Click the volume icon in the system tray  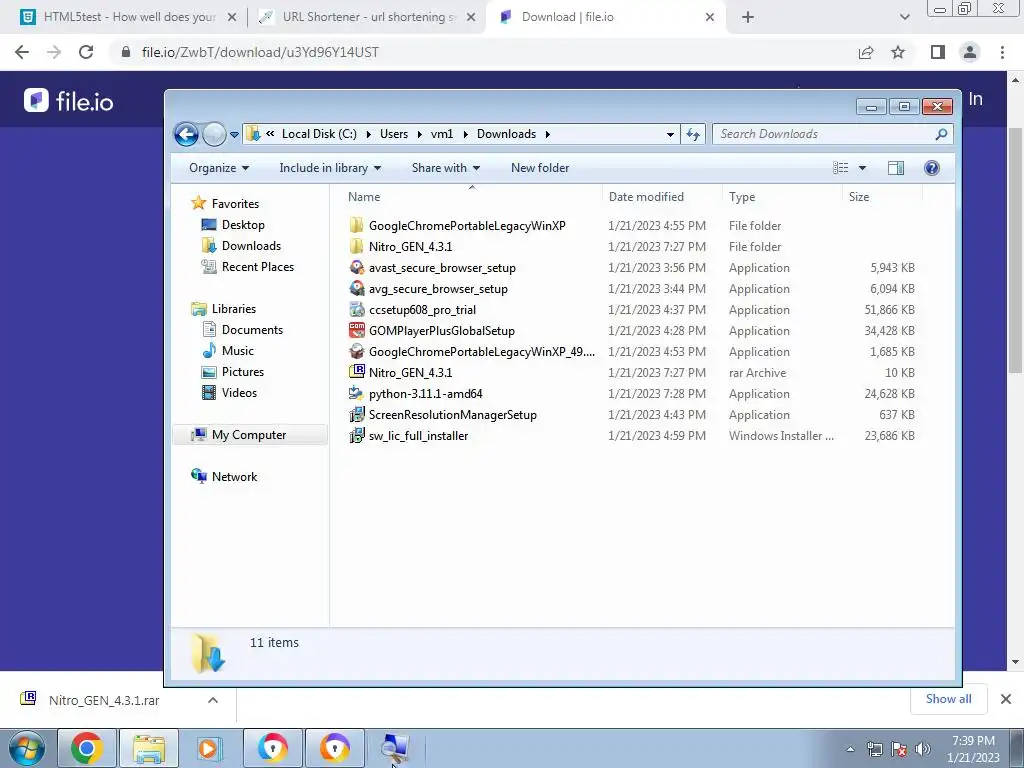click(x=923, y=749)
